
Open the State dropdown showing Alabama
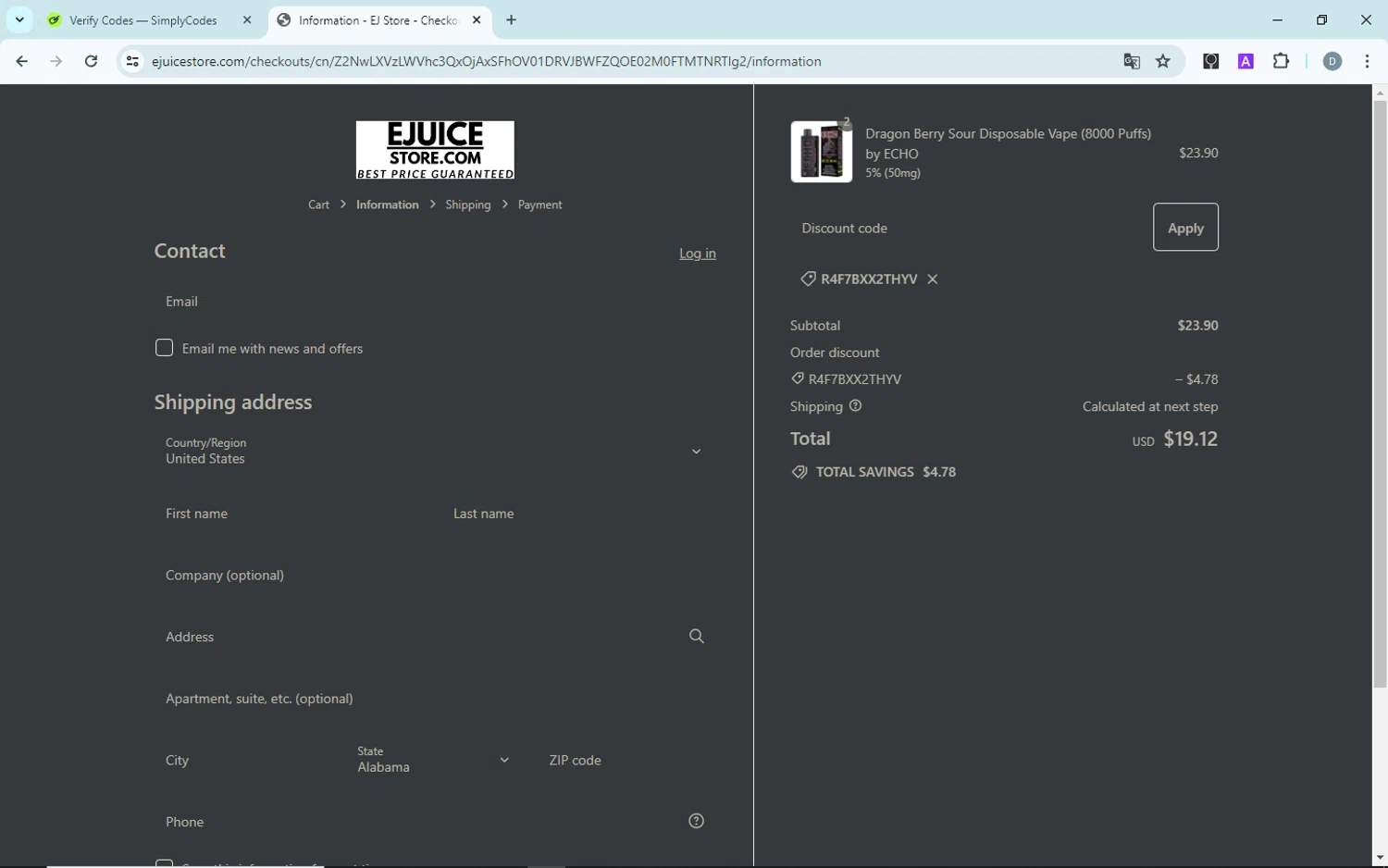(435, 760)
